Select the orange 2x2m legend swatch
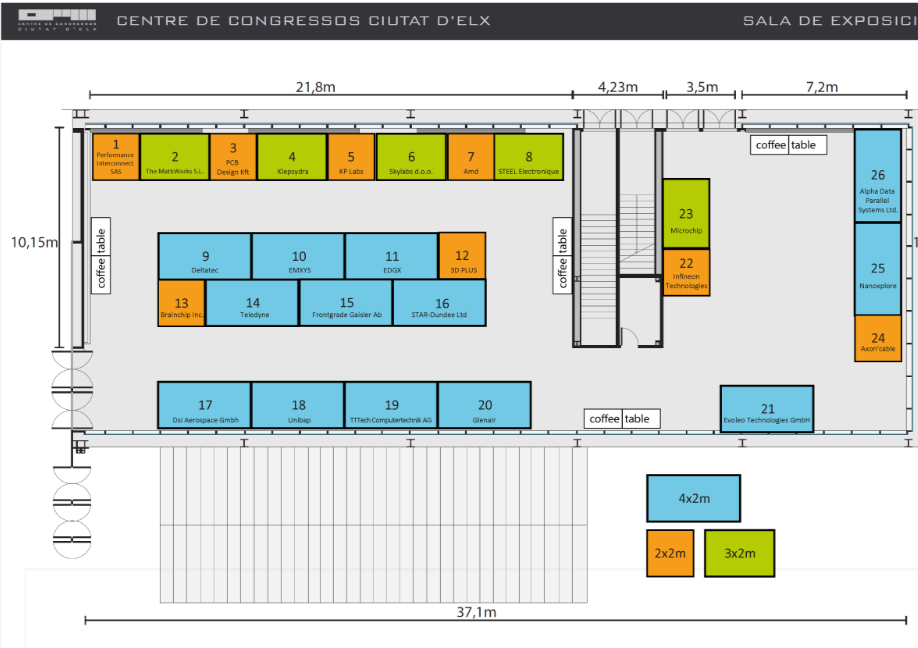The height and width of the screenshot is (648, 918). point(670,553)
